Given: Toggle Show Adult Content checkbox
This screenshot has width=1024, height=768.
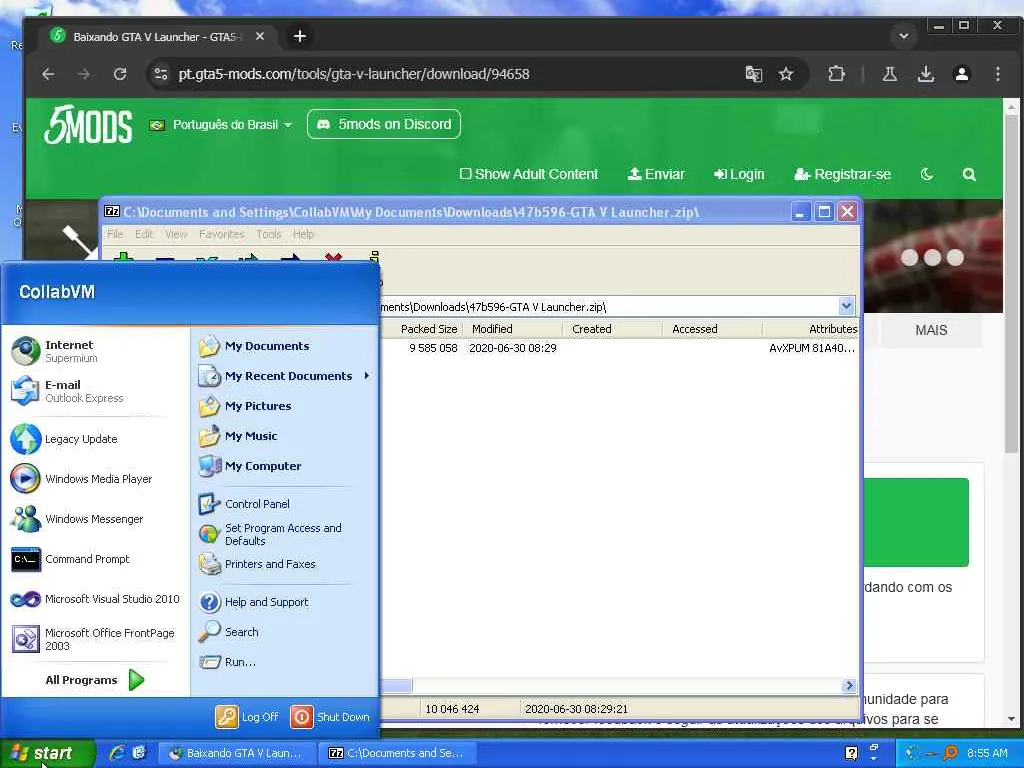Looking at the screenshot, I should (465, 174).
